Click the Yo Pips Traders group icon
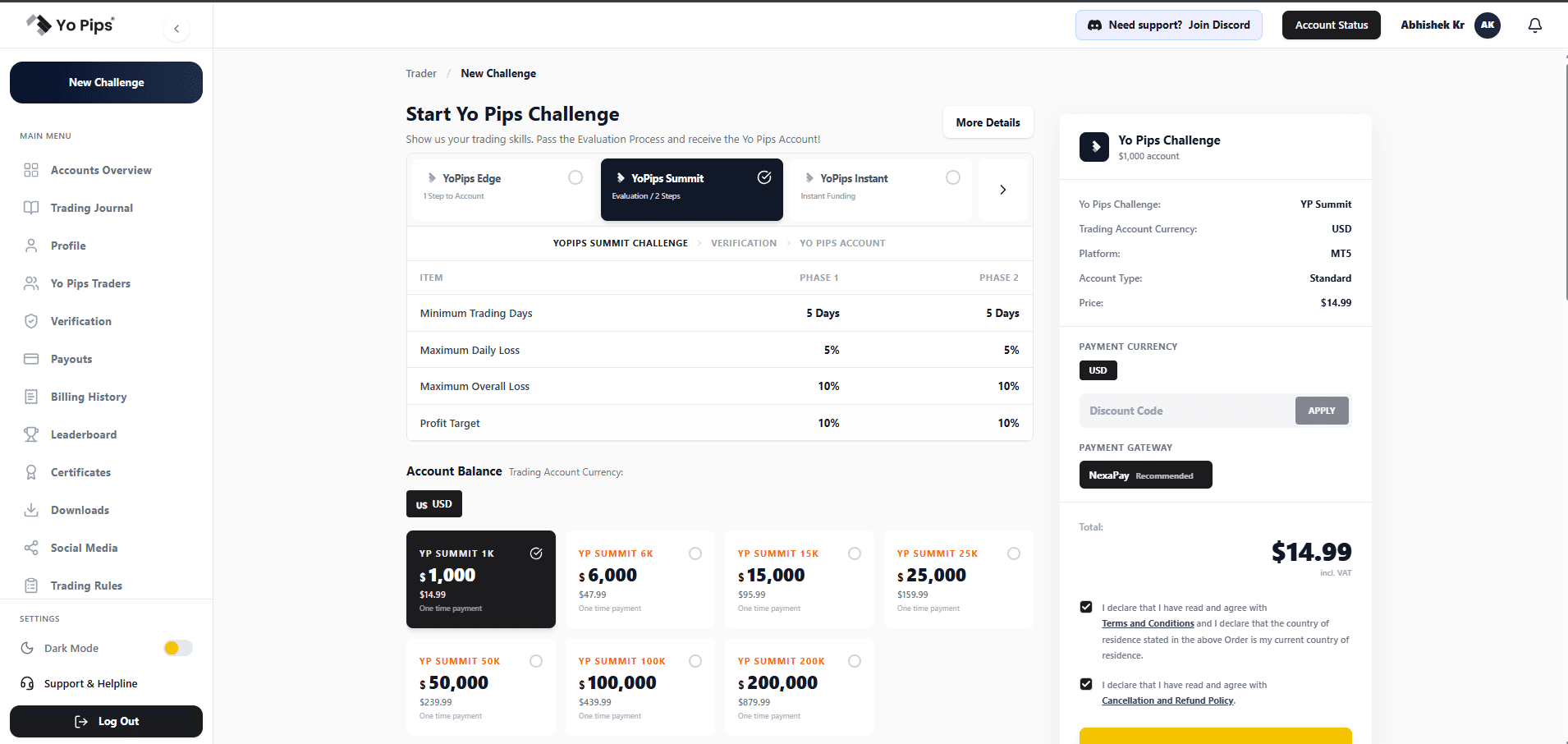The height and width of the screenshot is (744, 1568). point(31,283)
